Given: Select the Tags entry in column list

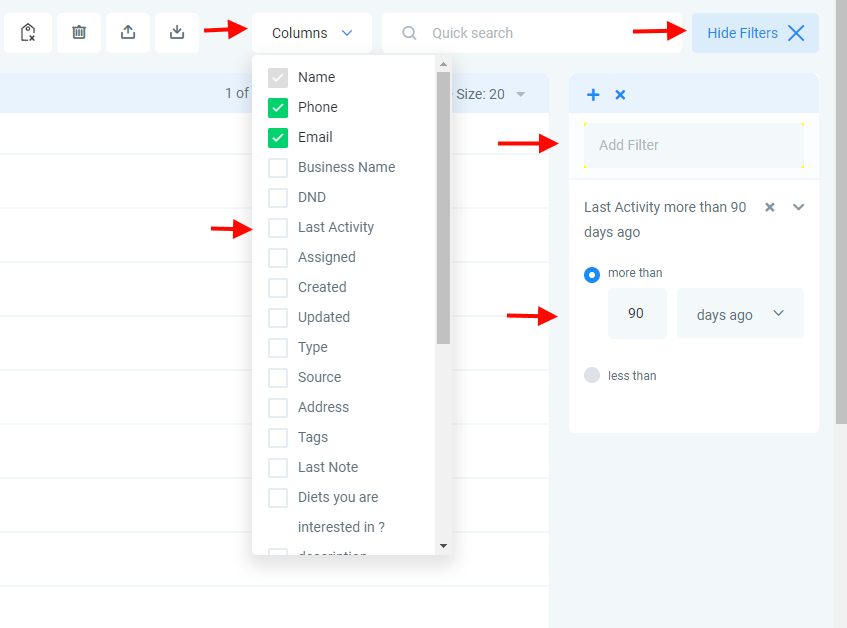Looking at the screenshot, I should (x=312, y=437).
